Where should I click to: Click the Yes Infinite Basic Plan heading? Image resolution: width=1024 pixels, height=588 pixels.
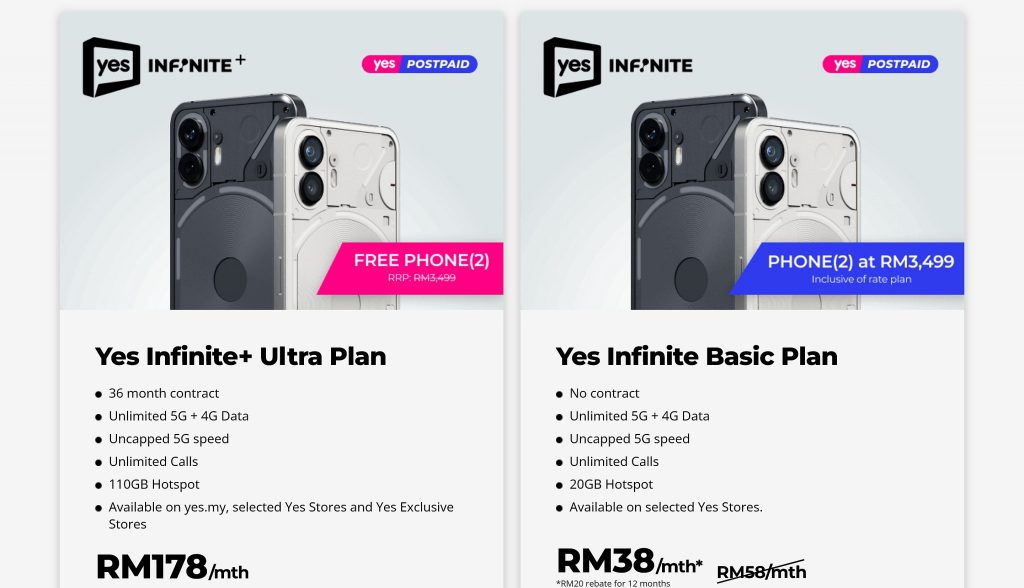697,357
